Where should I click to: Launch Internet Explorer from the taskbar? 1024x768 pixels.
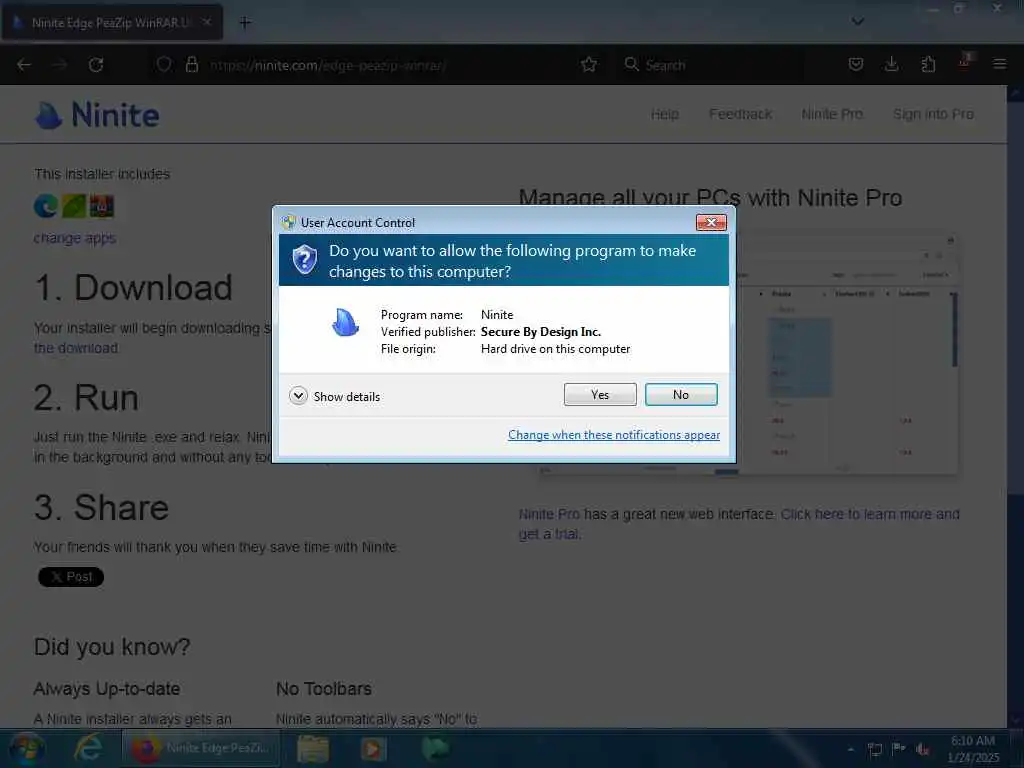87,748
